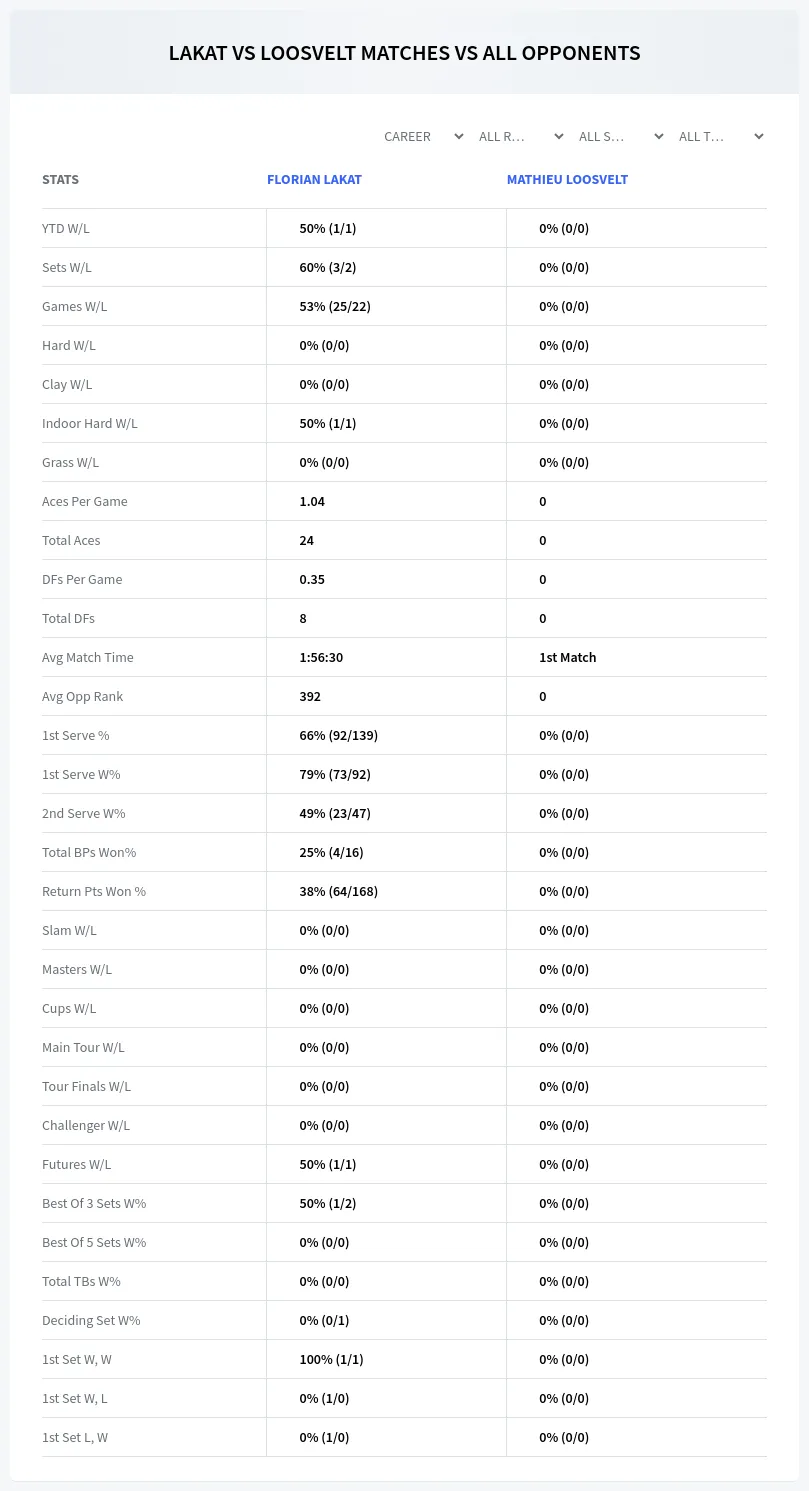Click the Indoor Hard W/L label
The image size is (809, 1491).
[x=90, y=423]
